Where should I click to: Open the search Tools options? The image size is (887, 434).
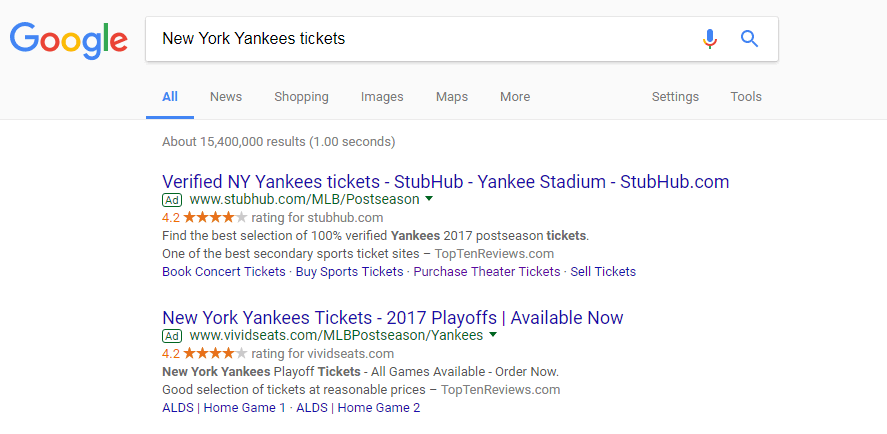pyautogui.click(x=746, y=97)
